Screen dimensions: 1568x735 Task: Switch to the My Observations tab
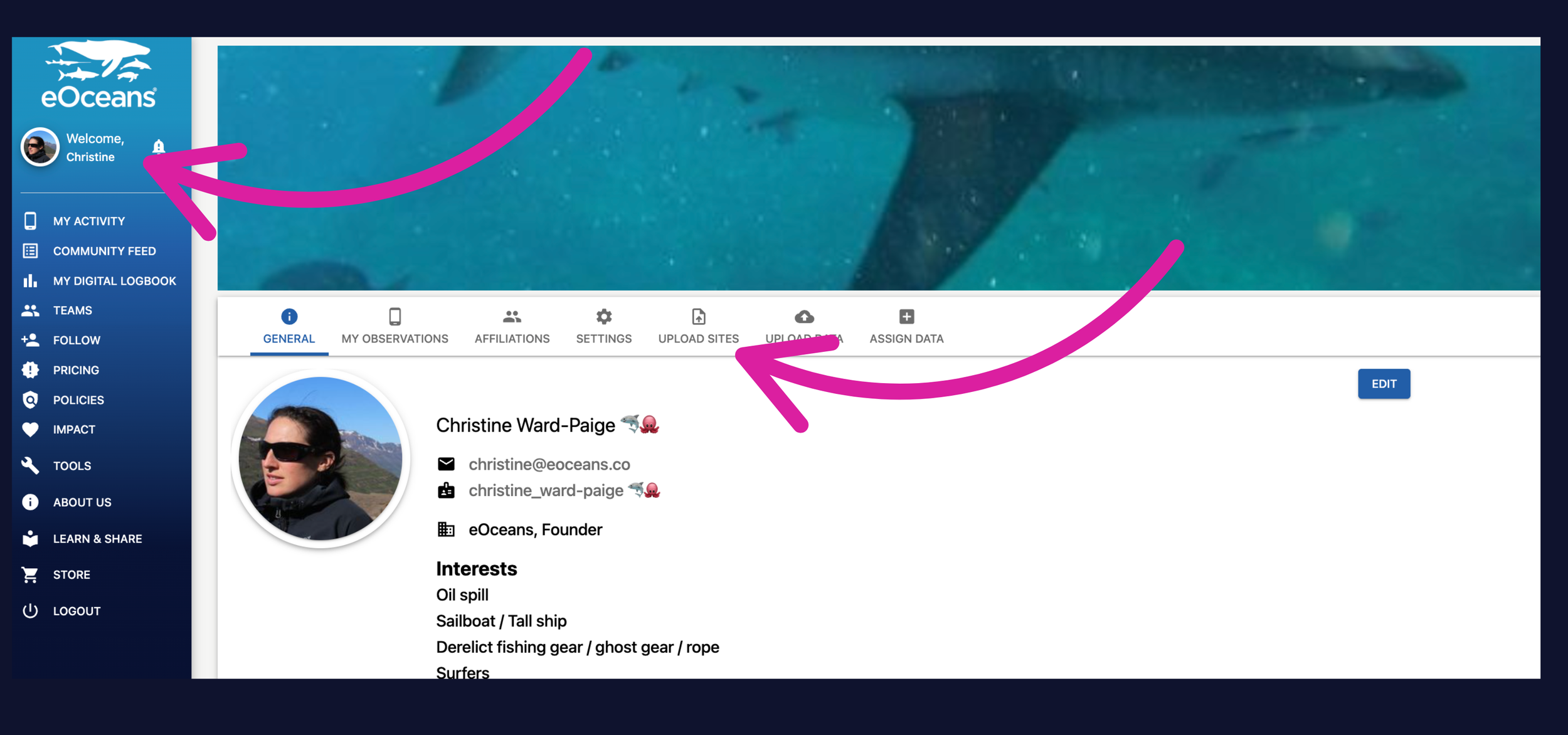click(395, 327)
